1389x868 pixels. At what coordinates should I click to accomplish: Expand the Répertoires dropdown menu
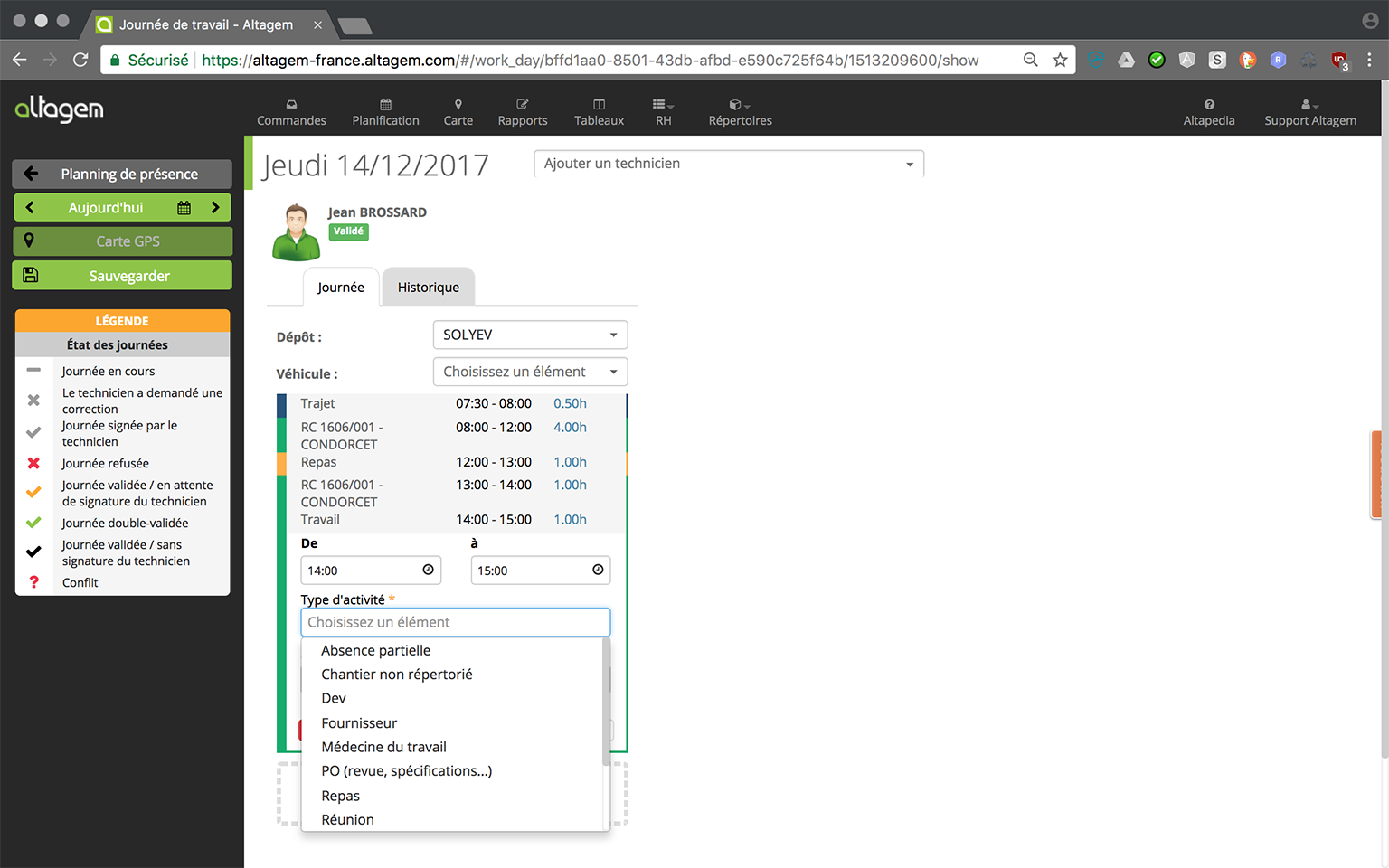coord(740,112)
